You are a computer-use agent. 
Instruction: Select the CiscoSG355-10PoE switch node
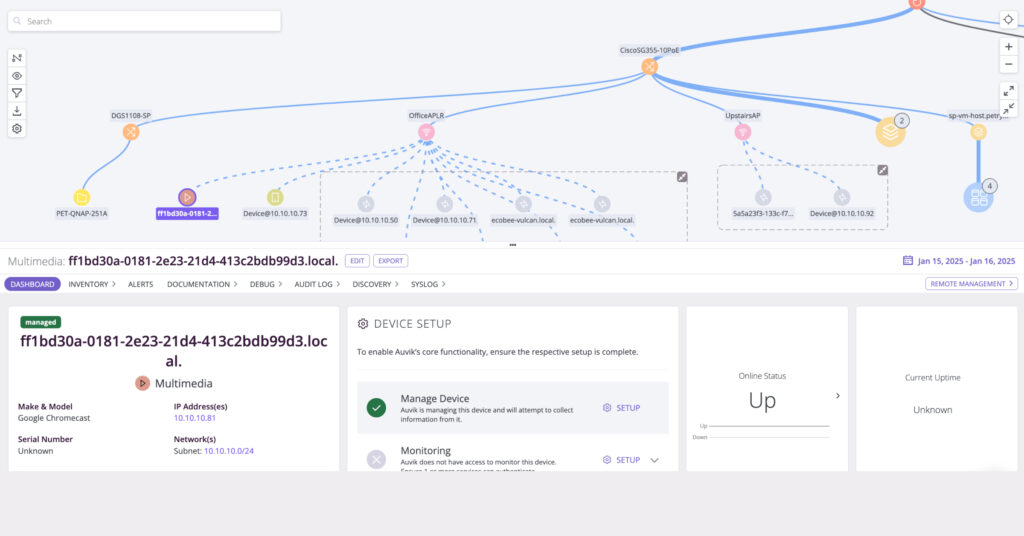click(649, 67)
